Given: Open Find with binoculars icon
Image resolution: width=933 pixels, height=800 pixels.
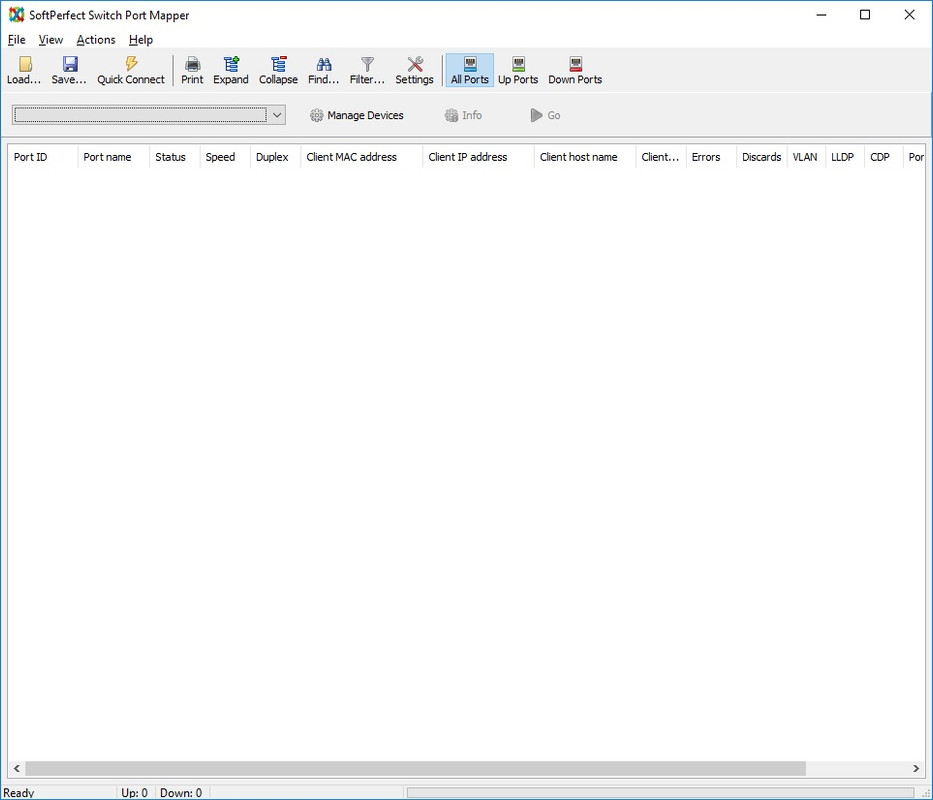Looking at the screenshot, I should [323, 70].
